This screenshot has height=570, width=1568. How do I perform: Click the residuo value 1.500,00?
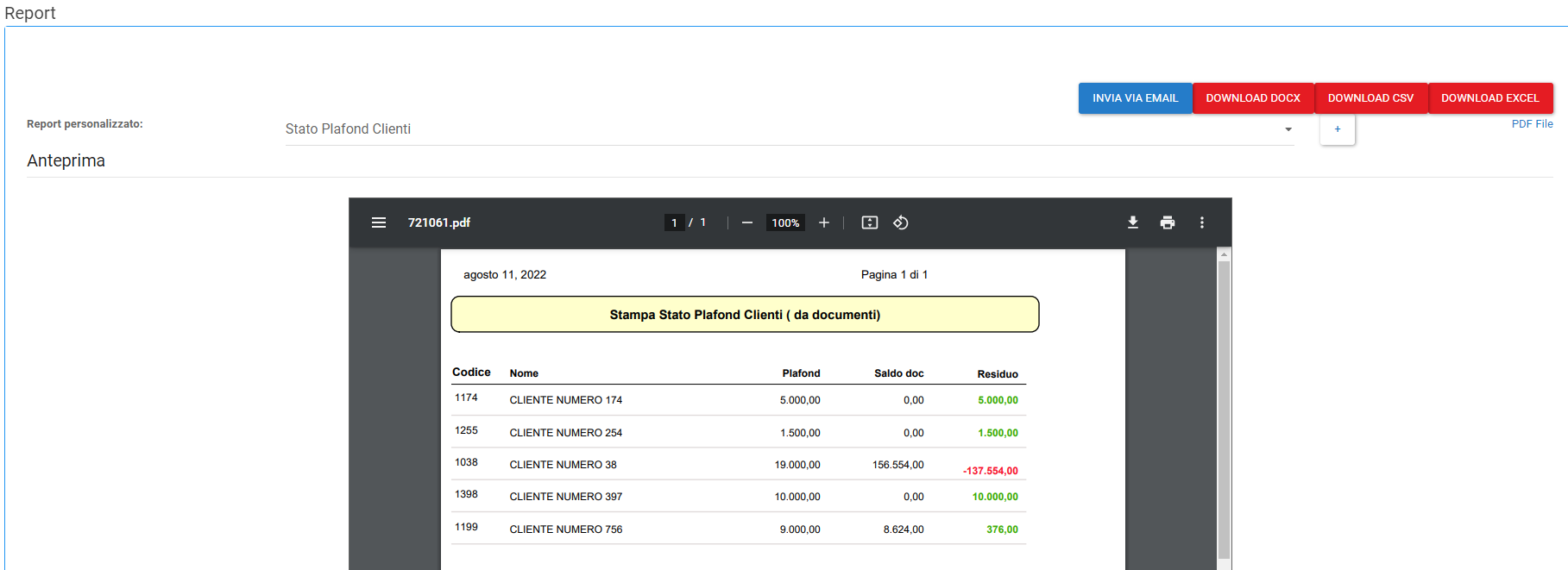pos(998,433)
